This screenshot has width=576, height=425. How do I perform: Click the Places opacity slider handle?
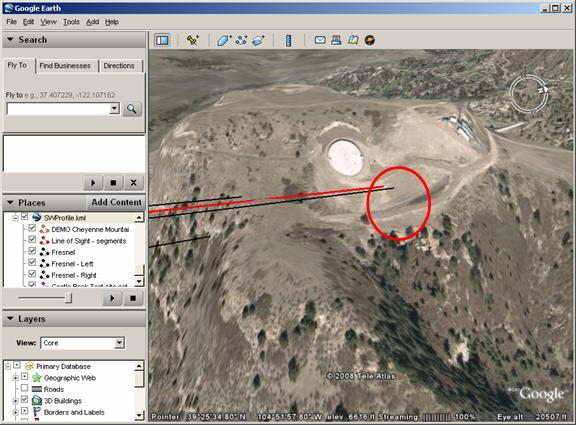coord(68,298)
